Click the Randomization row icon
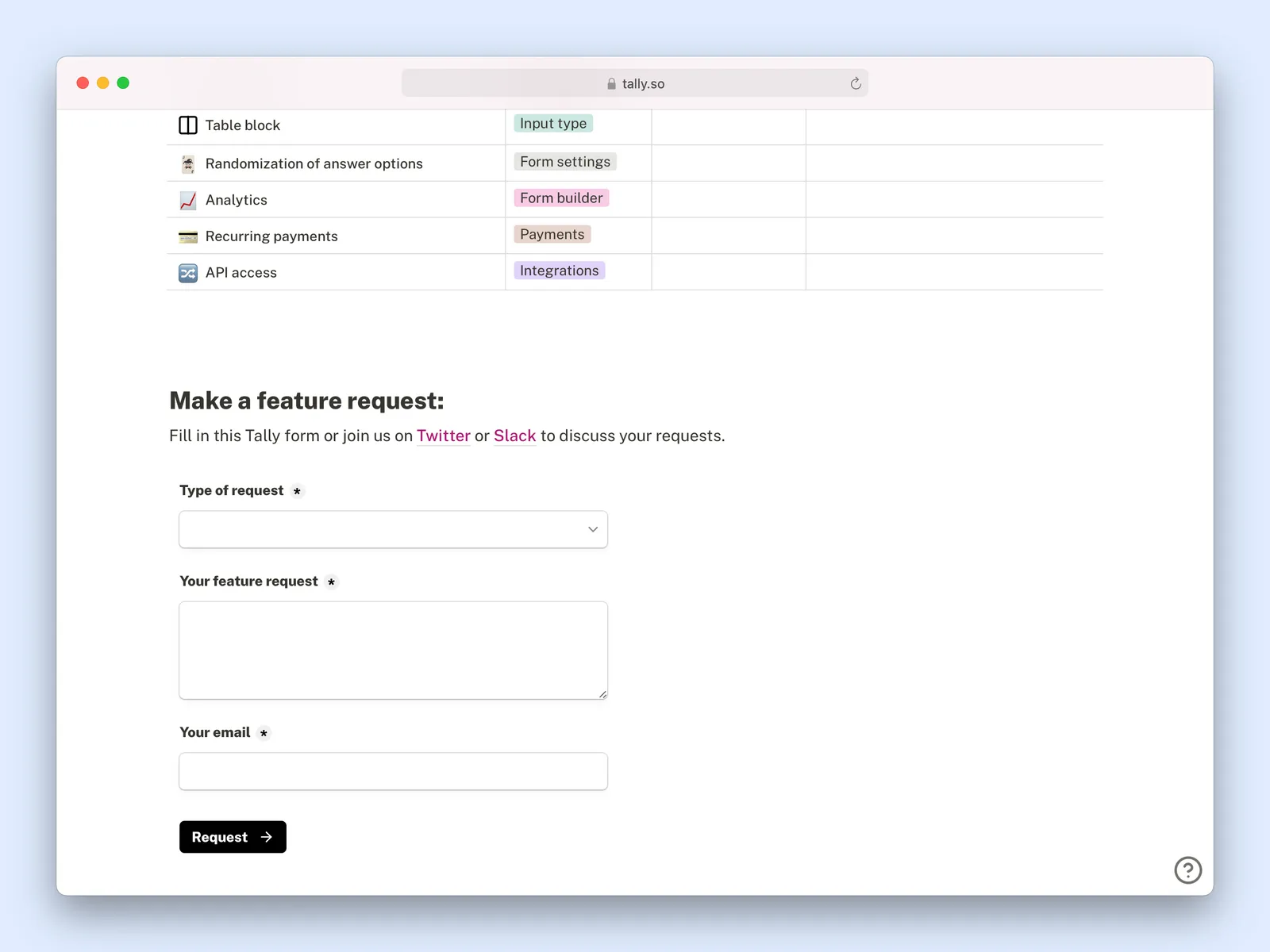This screenshot has width=1270, height=952. coord(188,164)
